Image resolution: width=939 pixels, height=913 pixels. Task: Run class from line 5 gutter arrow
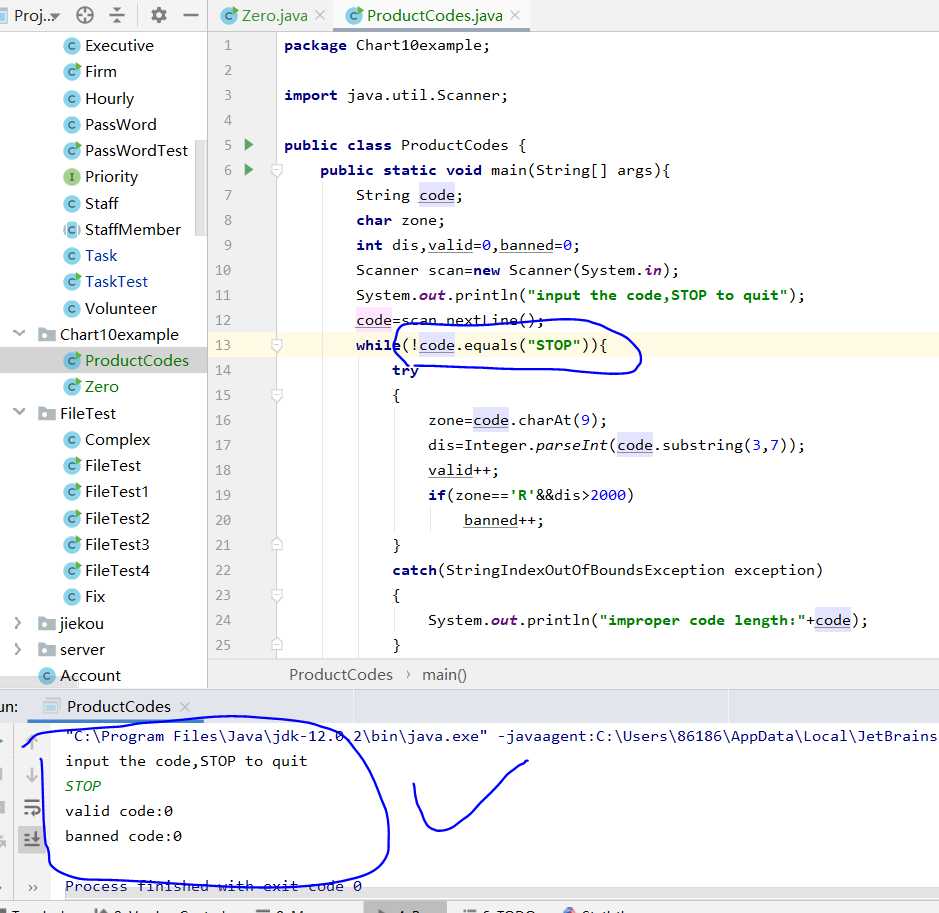click(249, 145)
